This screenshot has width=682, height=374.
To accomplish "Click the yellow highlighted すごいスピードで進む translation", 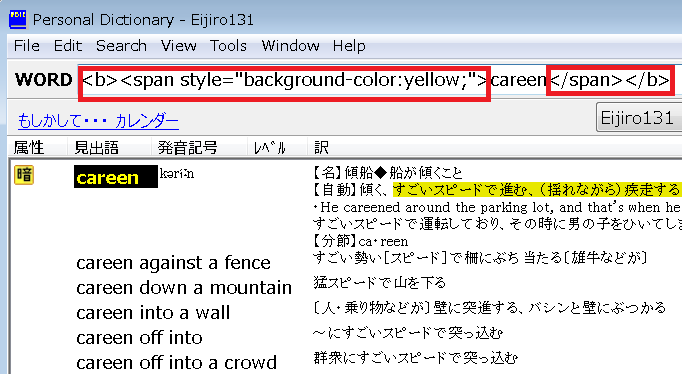I will point(536,190).
